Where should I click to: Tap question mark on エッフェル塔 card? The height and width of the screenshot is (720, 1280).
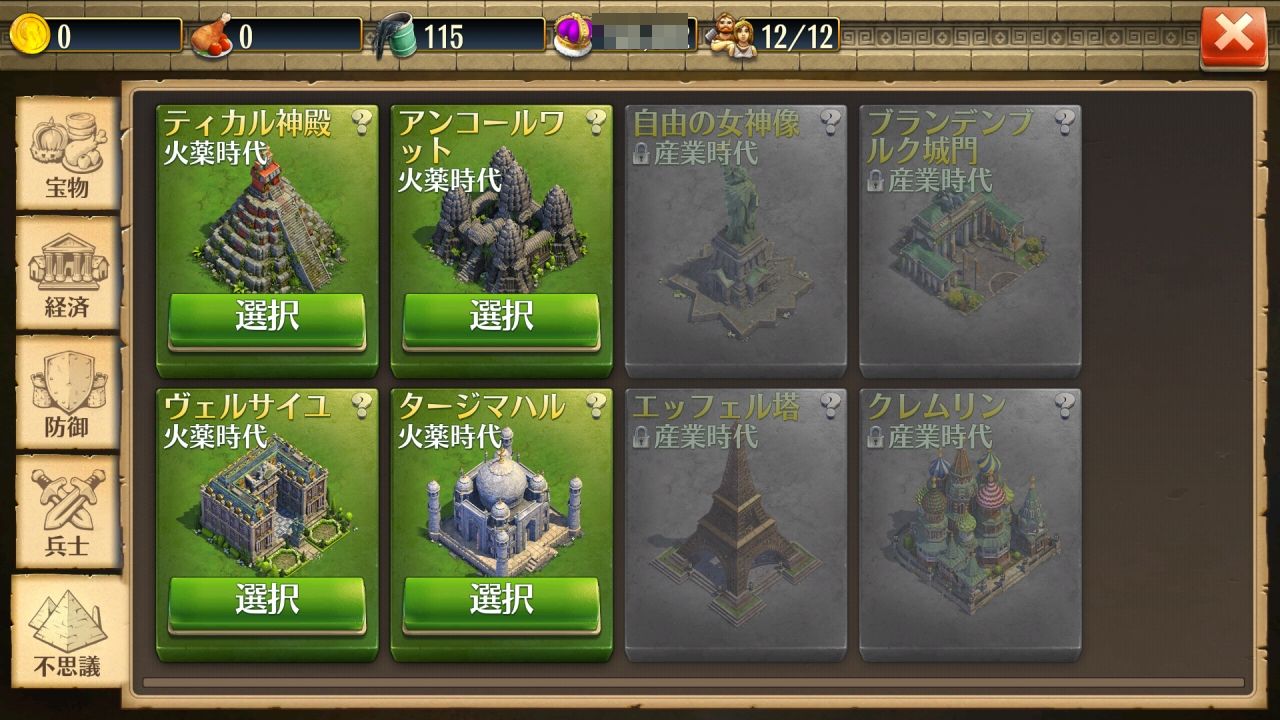pyautogui.click(x=831, y=405)
